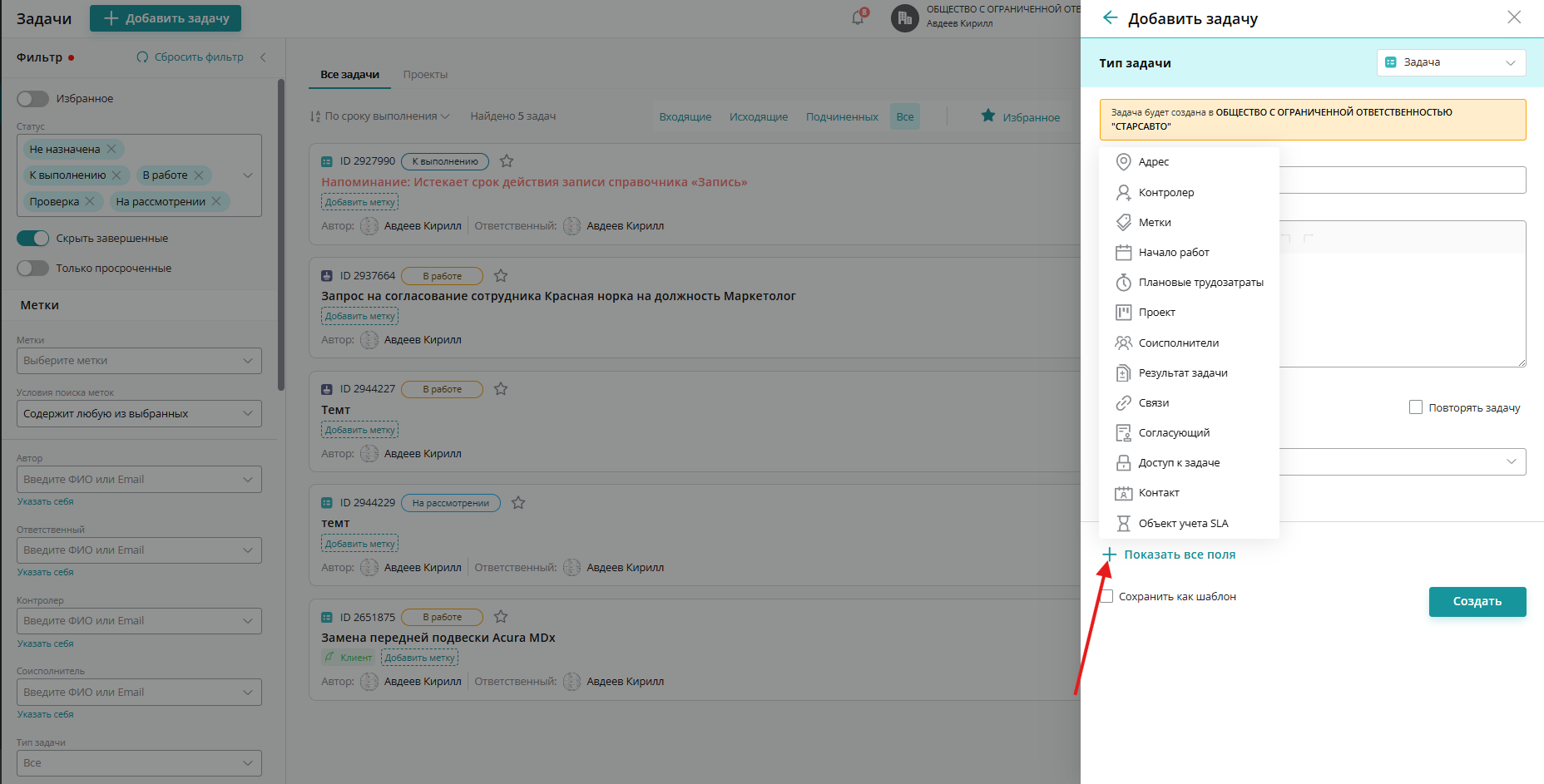This screenshot has width=1544, height=784.
Task: Switch to the Проекты tab
Action: [x=425, y=75]
